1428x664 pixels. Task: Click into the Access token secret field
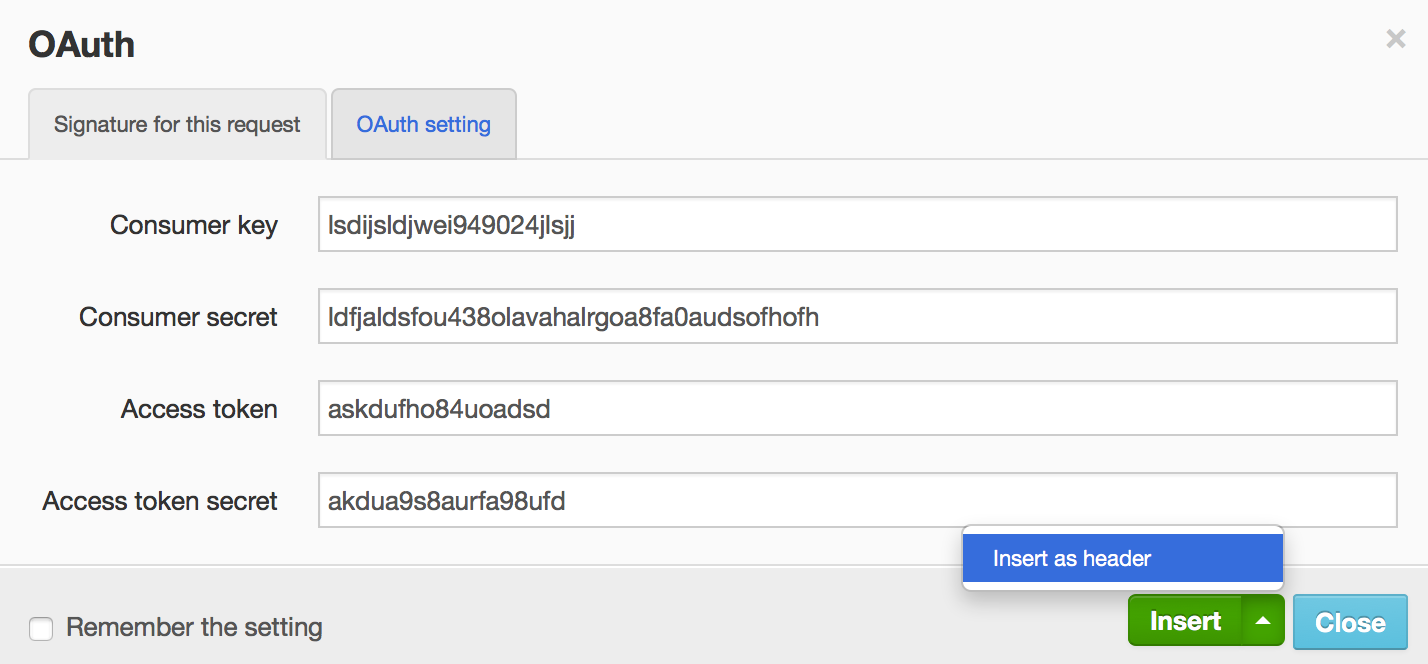(856, 501)
